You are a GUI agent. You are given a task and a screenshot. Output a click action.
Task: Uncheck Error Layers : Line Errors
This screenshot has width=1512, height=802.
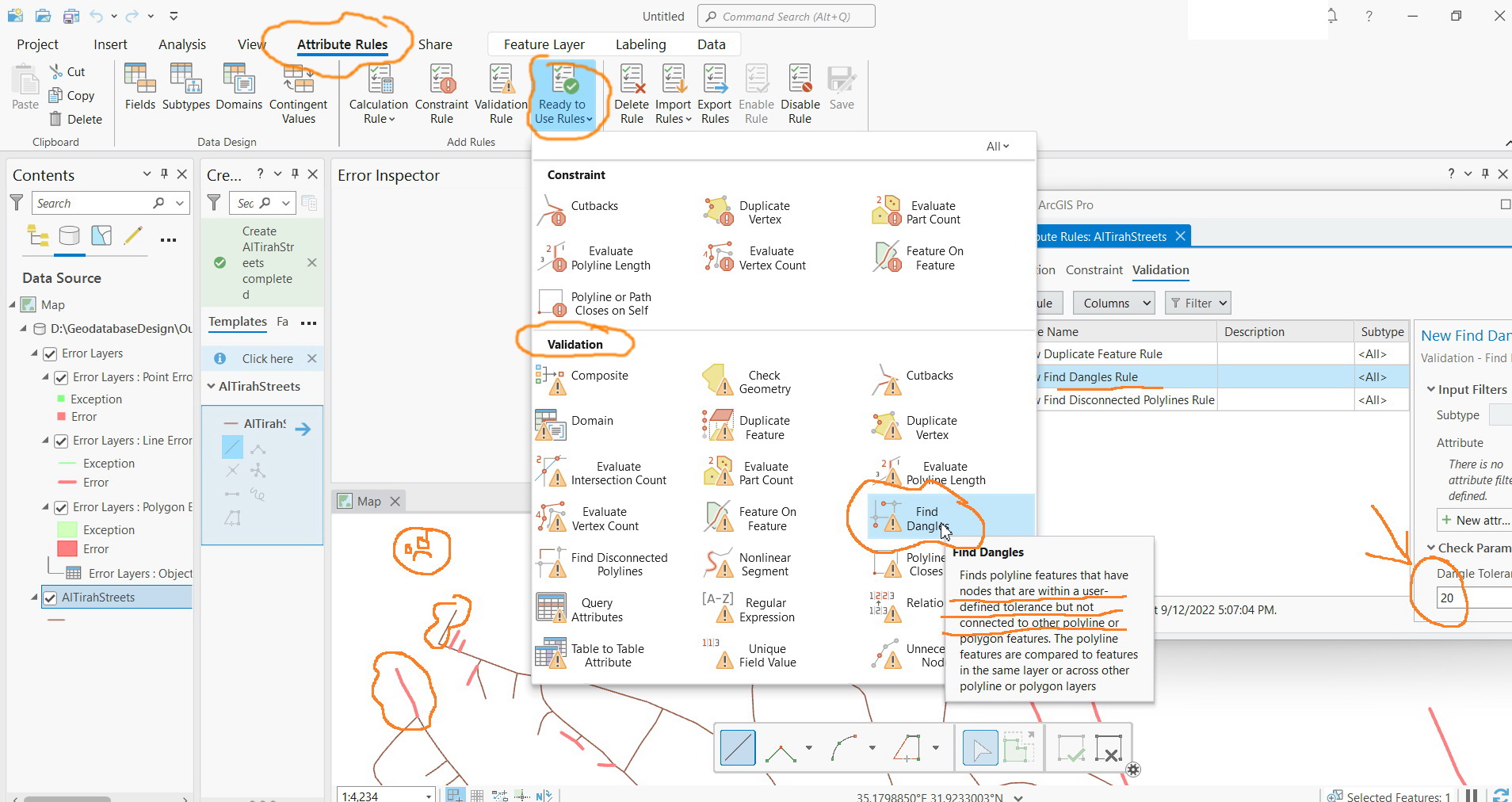(61, 441)
